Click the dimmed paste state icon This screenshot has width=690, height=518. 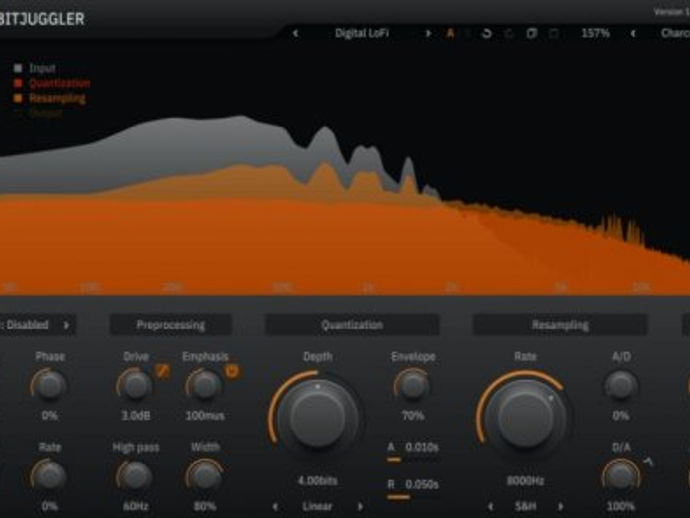(554, 33)
